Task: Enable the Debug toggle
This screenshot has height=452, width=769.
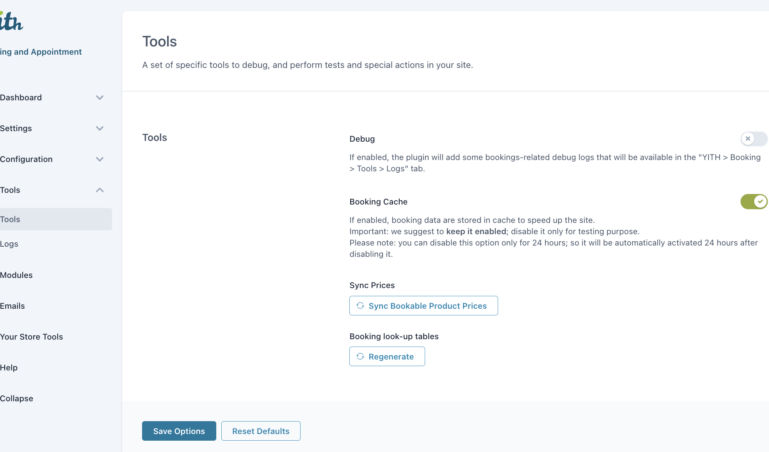Action: tap(753, 139)
